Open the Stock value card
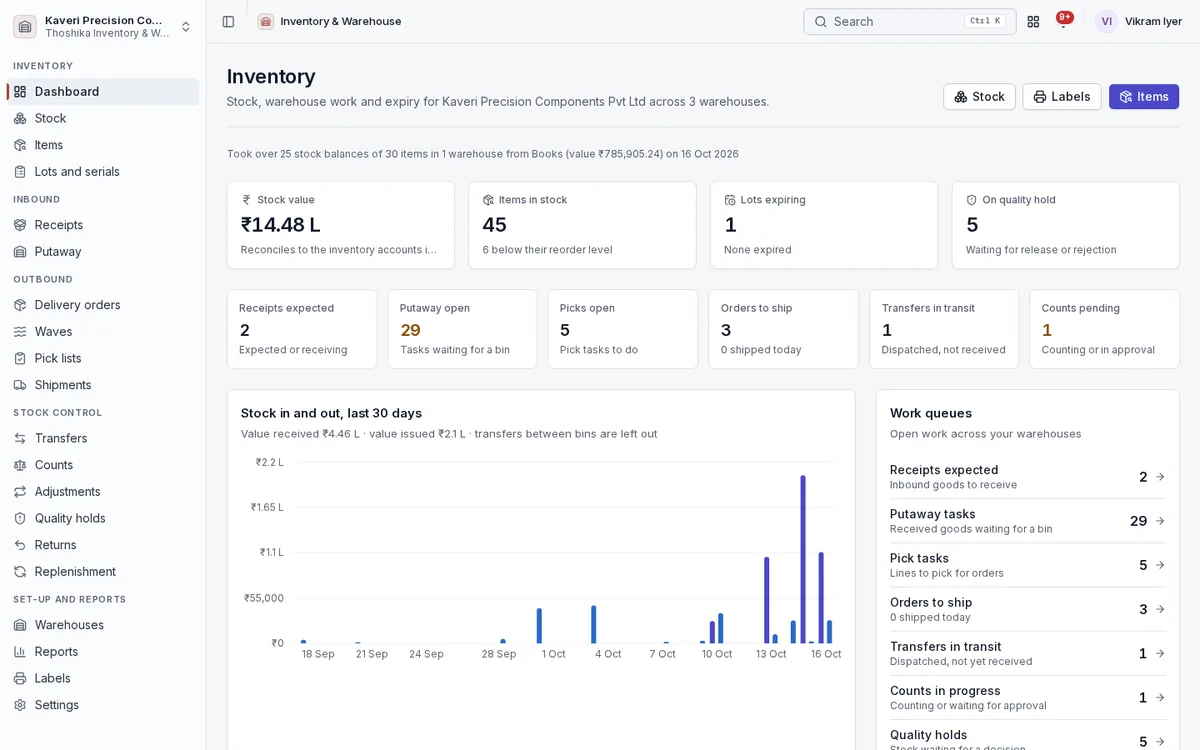This screenshot has height=750, width=1200. pos(340,225)
